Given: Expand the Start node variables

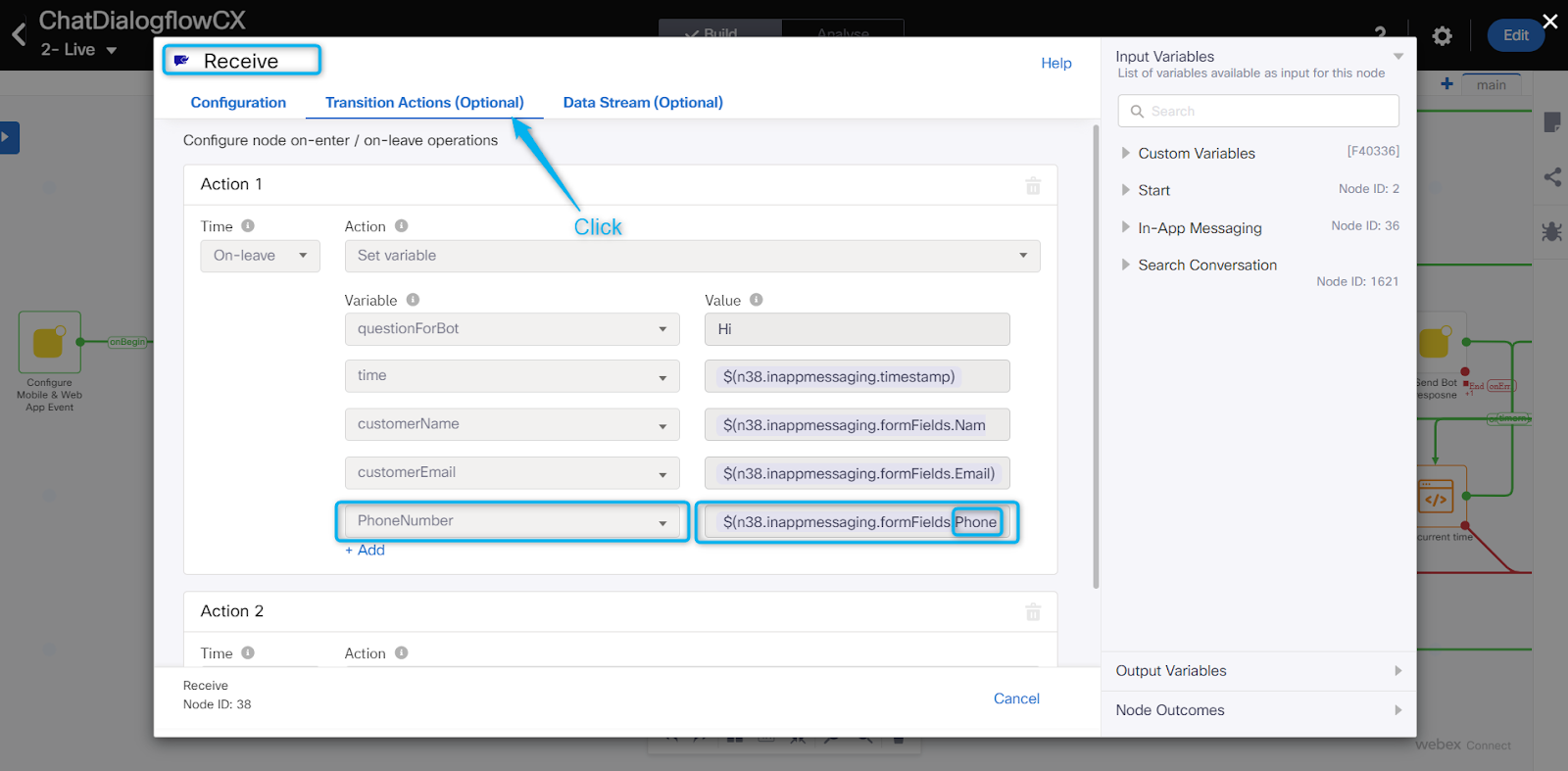Looking at the screenshot, I should (1126, 190).
